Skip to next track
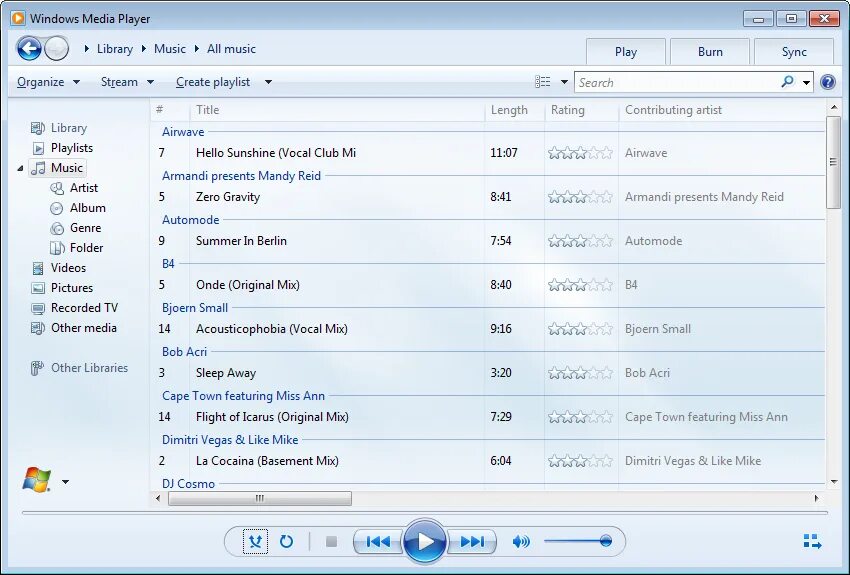 coord(472,541)
